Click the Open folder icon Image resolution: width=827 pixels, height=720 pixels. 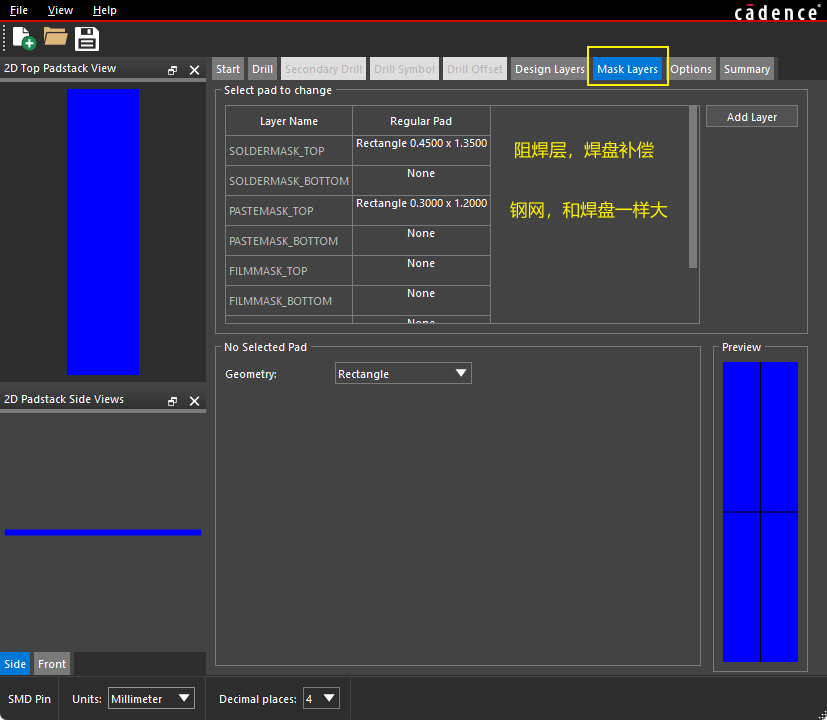click(55, 38)
